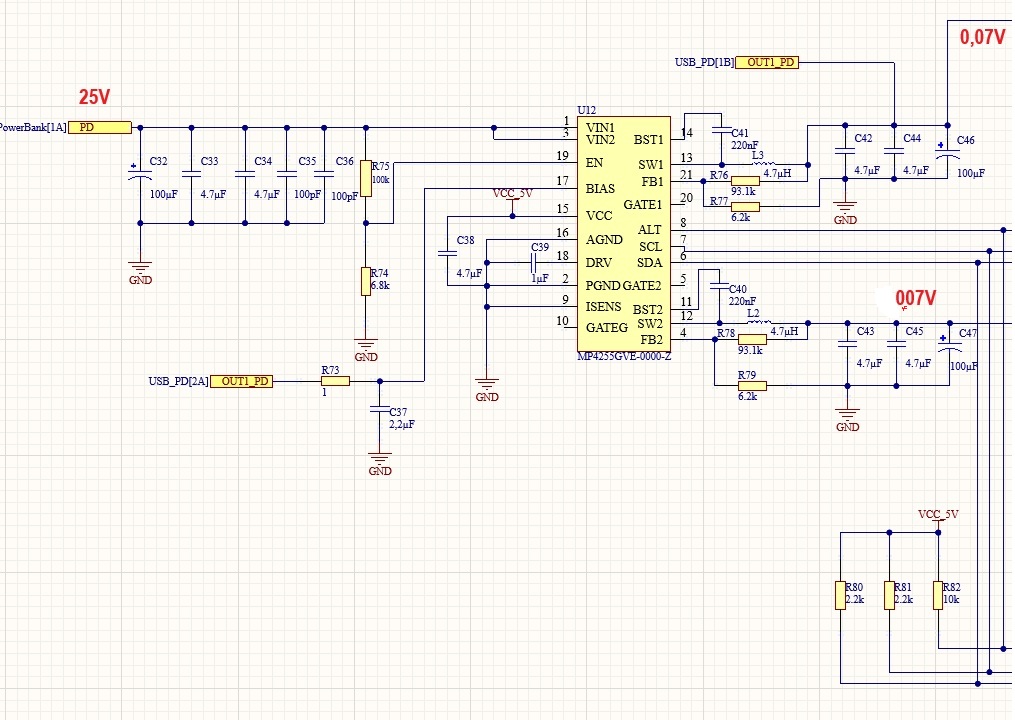1015x720 pixels.
Task: Click the red 0,07V annotation text
Action: pyautogui.click(x=982, y=37)
